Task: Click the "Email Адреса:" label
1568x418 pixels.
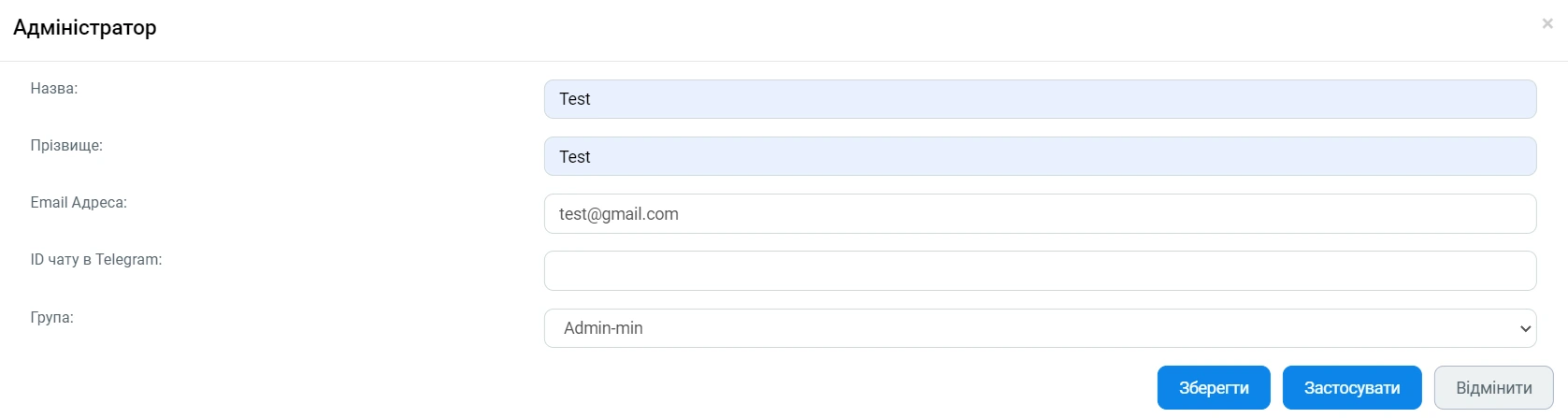Action: 79,203
